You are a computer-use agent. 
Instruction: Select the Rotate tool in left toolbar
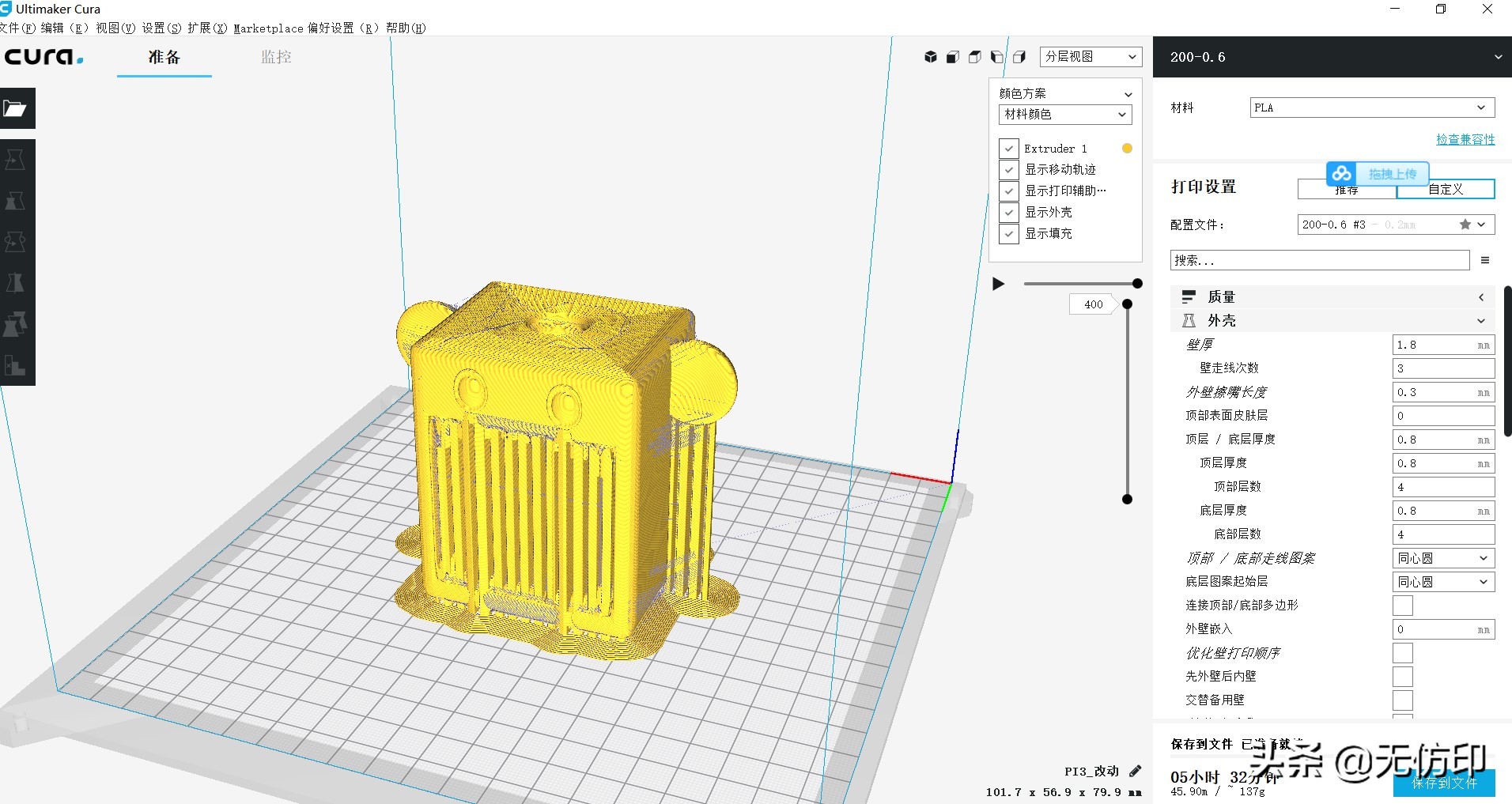point(16,242)
